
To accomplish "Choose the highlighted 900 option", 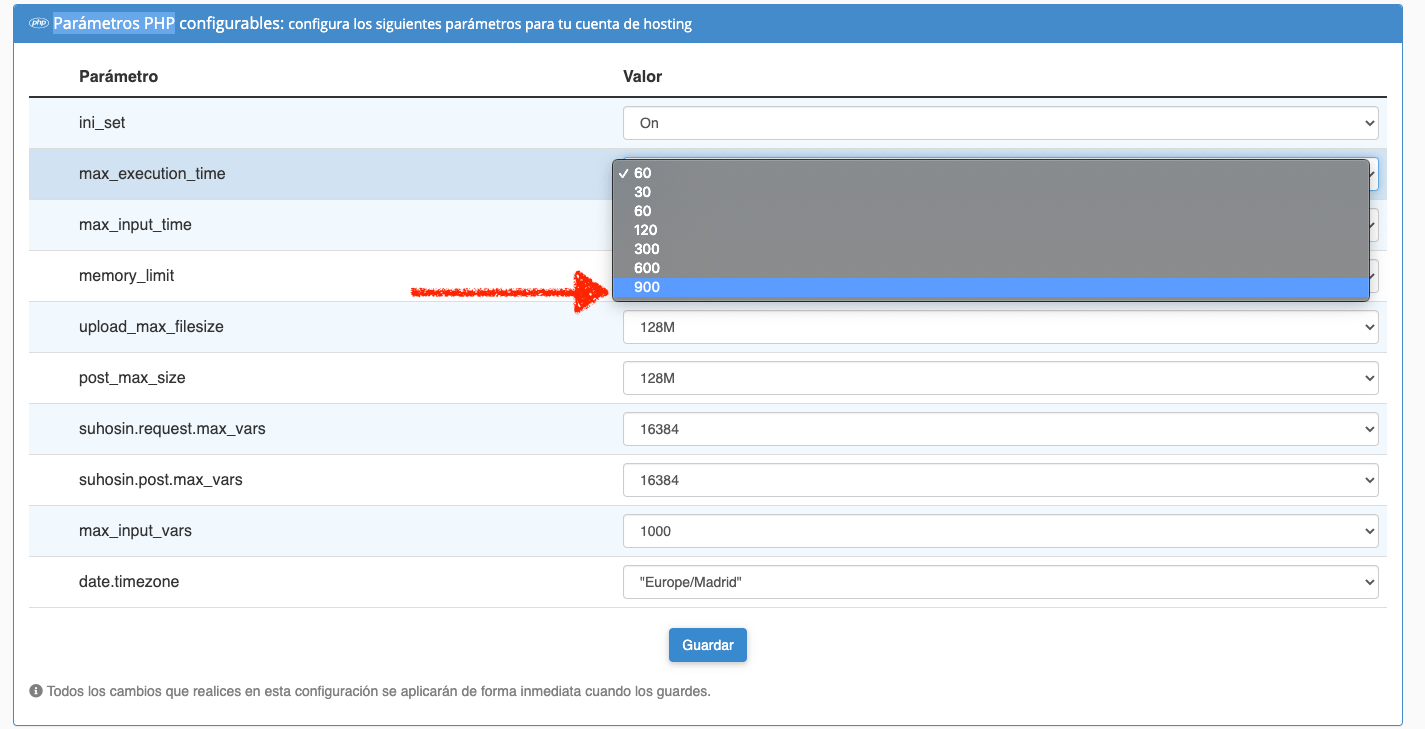I will click(x=990, y=288).
